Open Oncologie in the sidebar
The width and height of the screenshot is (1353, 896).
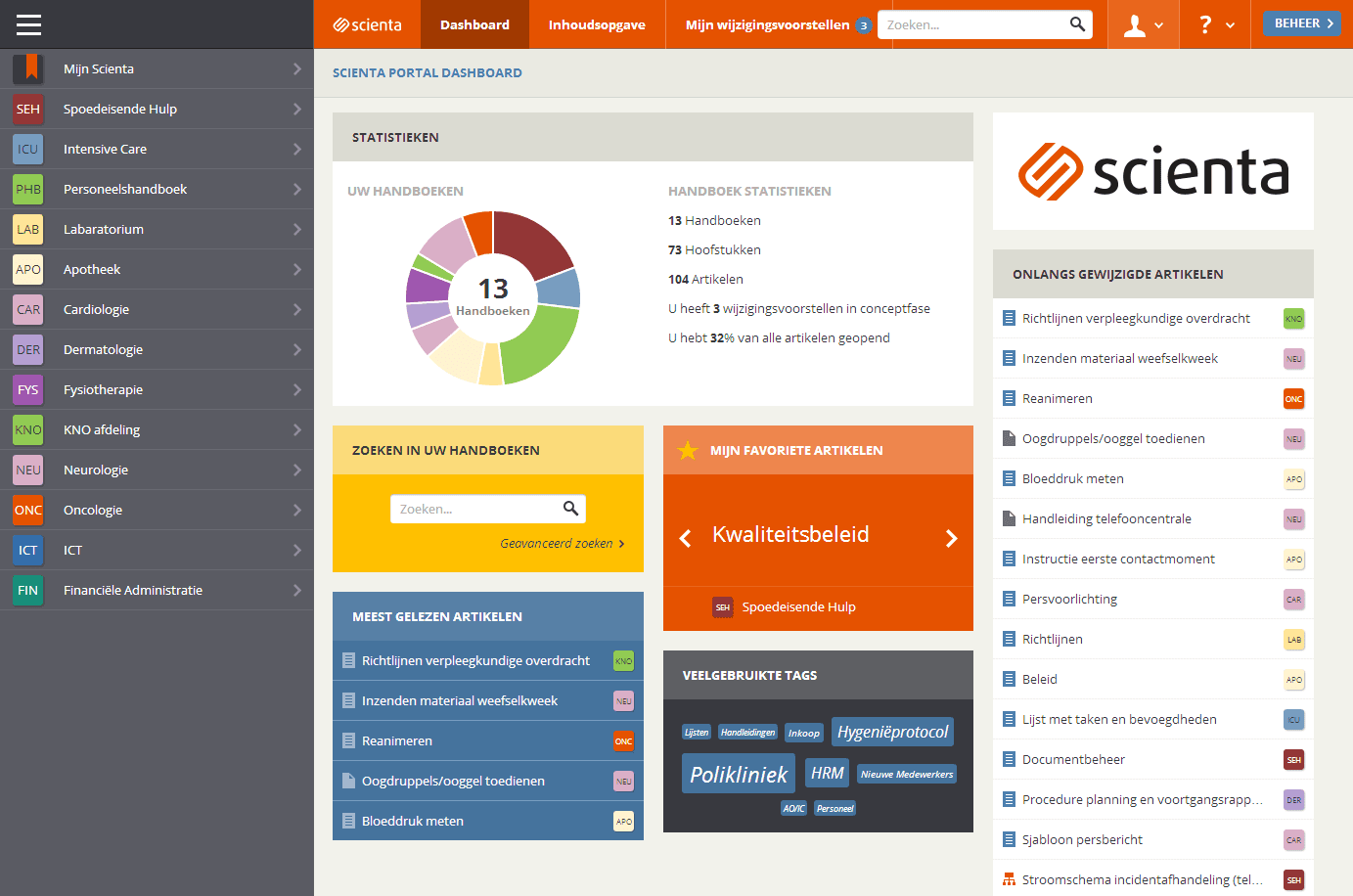click(x=157, y=510)
